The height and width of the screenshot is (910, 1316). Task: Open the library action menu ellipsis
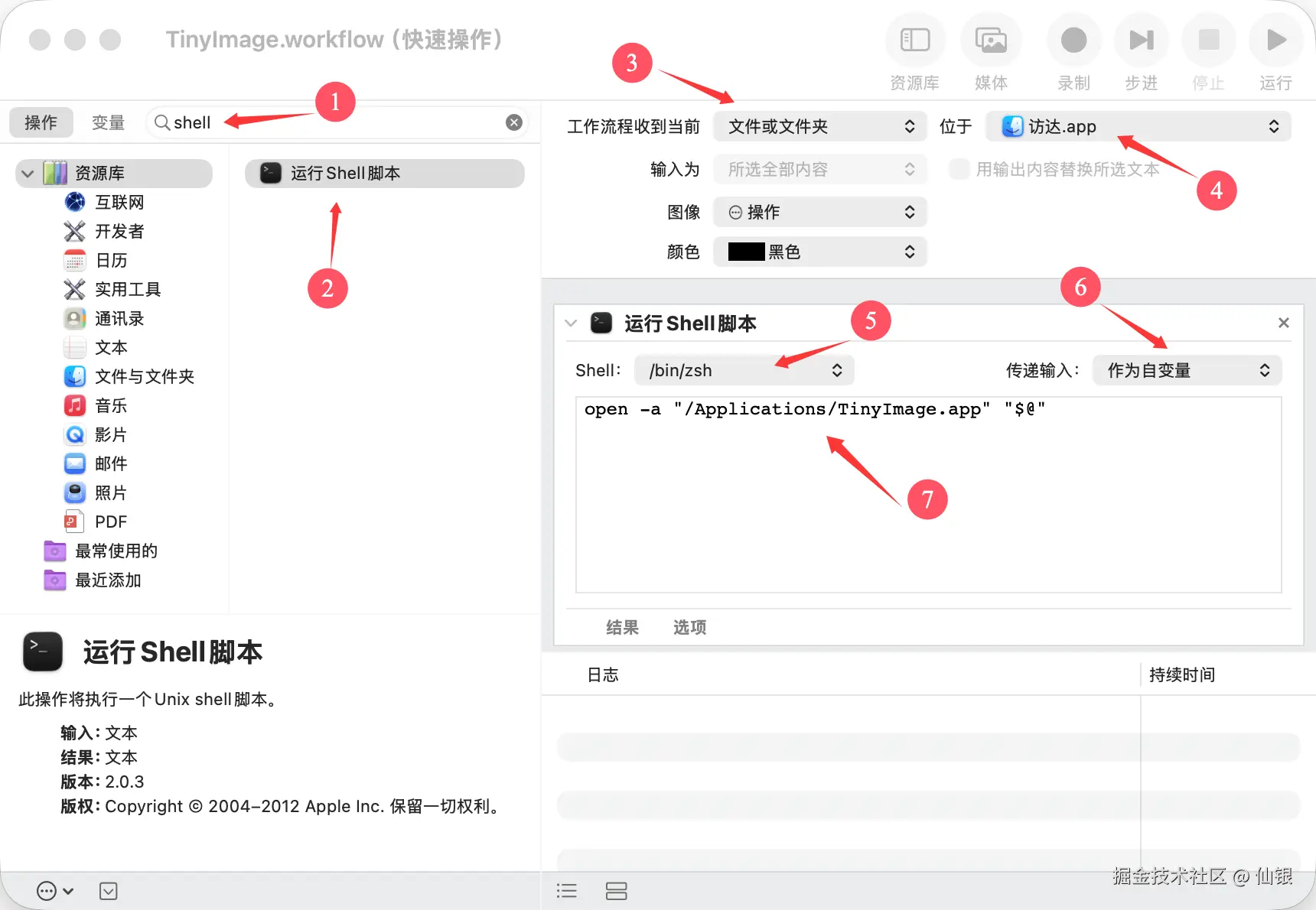[54, 891]
